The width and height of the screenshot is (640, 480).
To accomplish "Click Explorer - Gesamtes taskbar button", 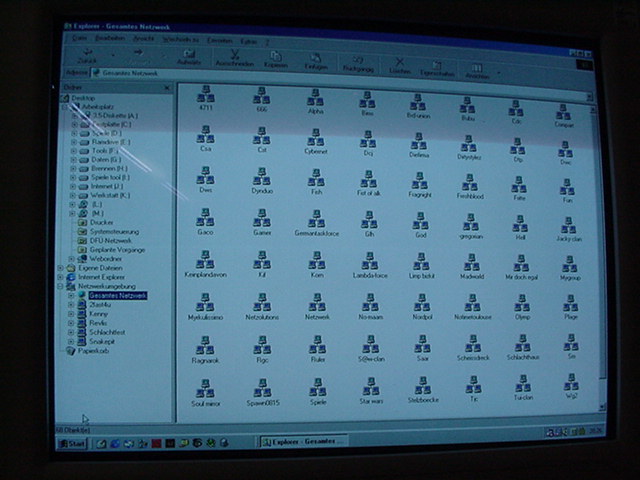I will 303,442.
